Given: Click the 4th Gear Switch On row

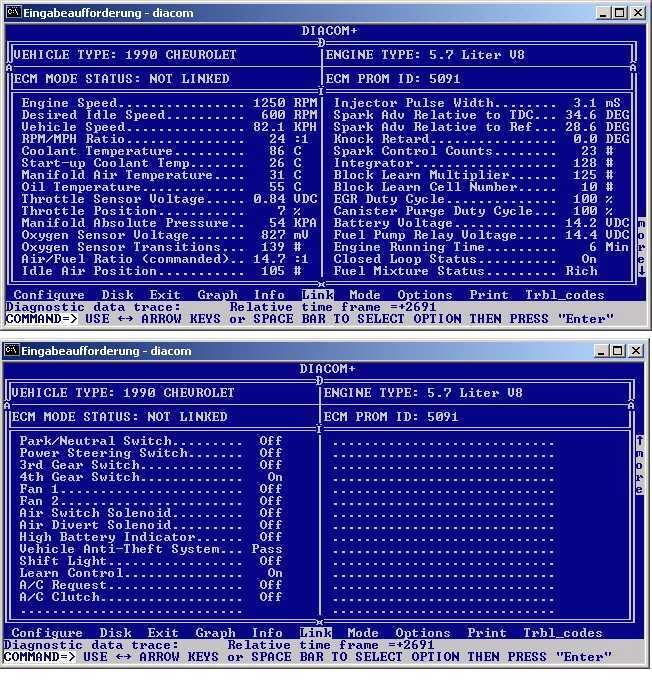Looking at the screenshot, I should pos(151,477).
